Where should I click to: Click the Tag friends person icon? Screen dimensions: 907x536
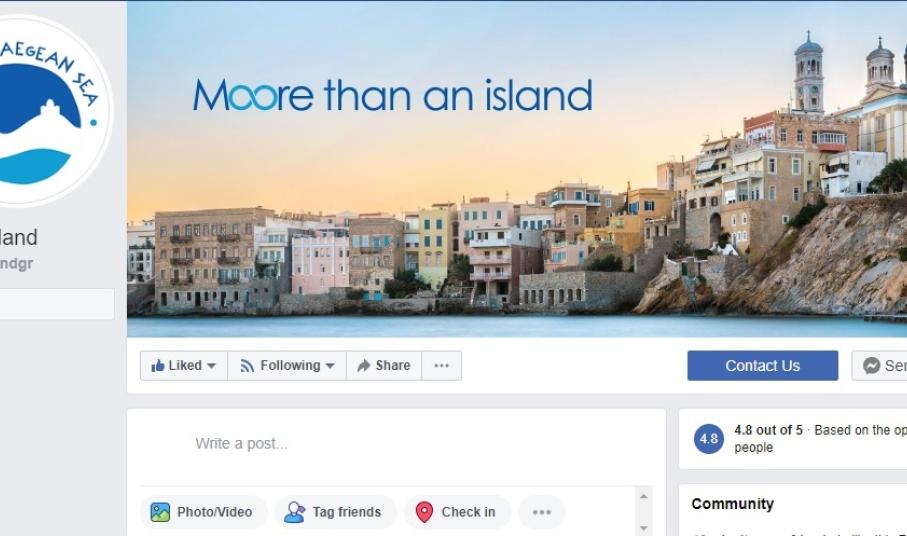294,512
